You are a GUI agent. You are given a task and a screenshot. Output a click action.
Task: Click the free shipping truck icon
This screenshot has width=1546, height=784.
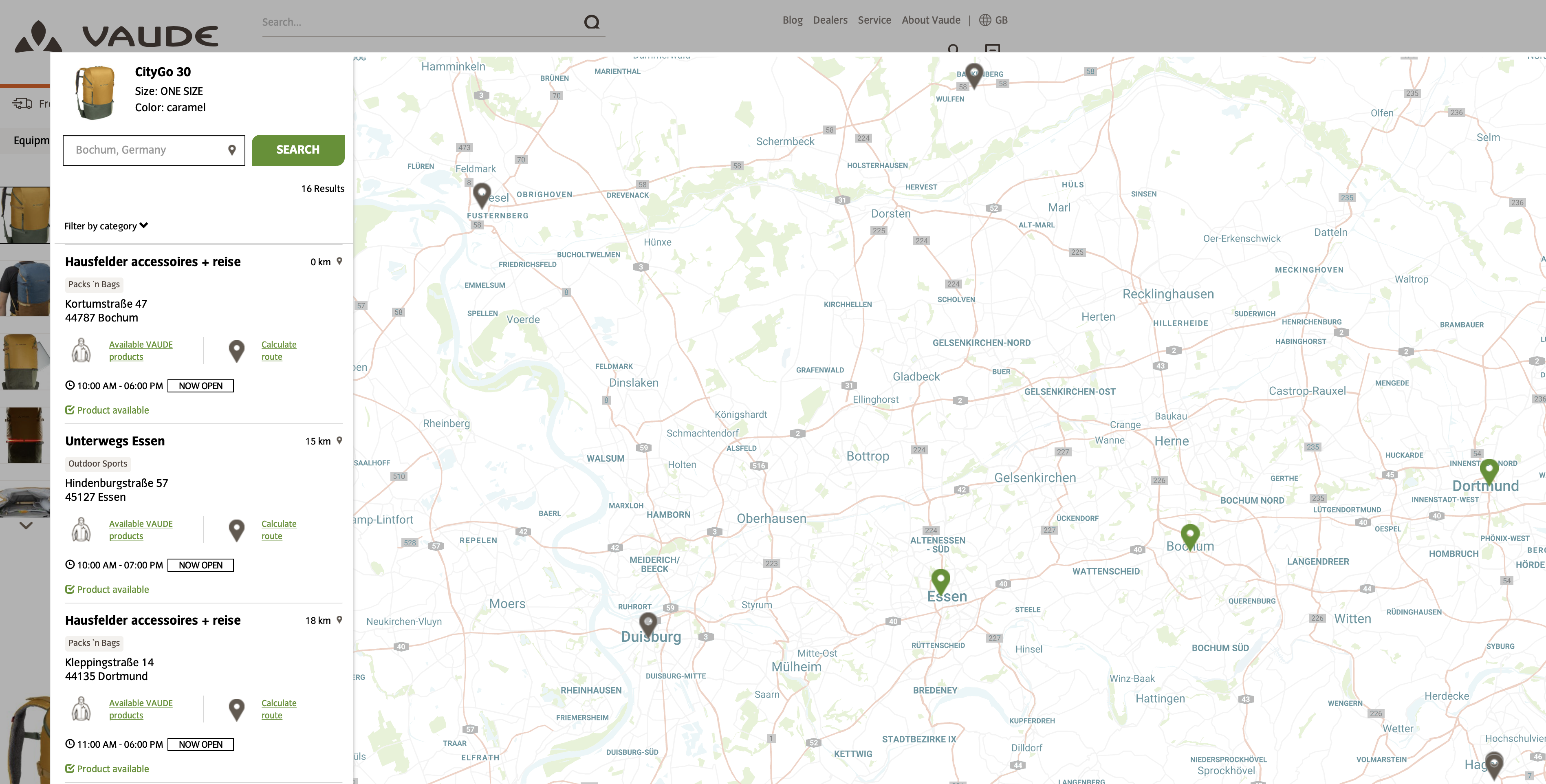(23, 104)
